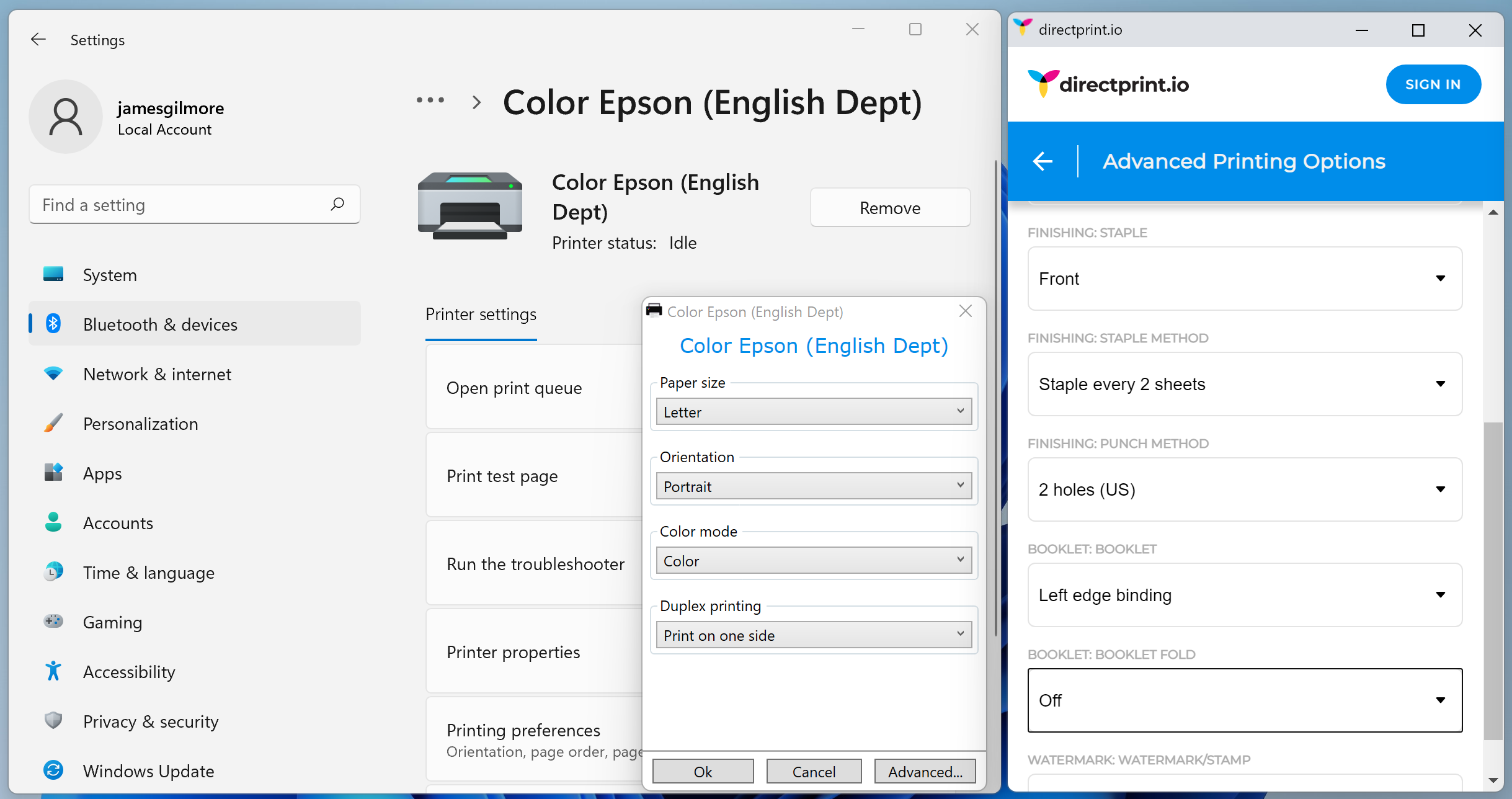The width and height of the screenshot is (1512, 799).
Task: Click the Privacy shield icon
Action: pos(53,721)
